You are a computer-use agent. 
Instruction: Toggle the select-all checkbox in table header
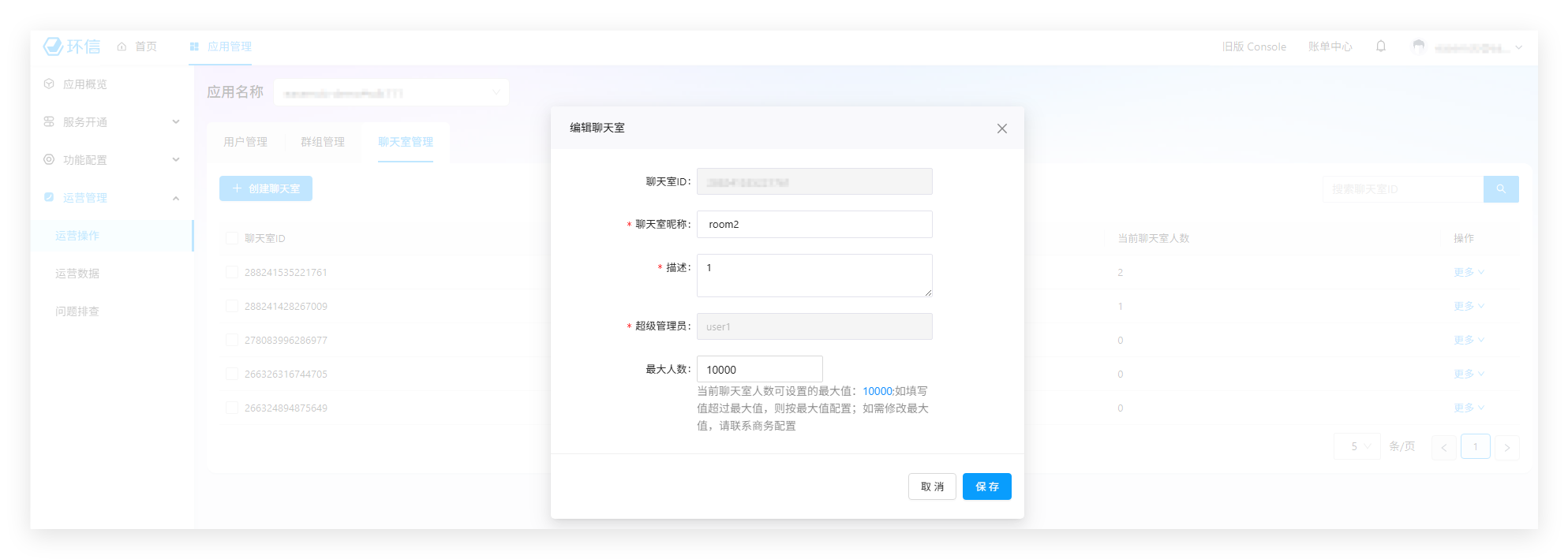click(x=232, y=238)
